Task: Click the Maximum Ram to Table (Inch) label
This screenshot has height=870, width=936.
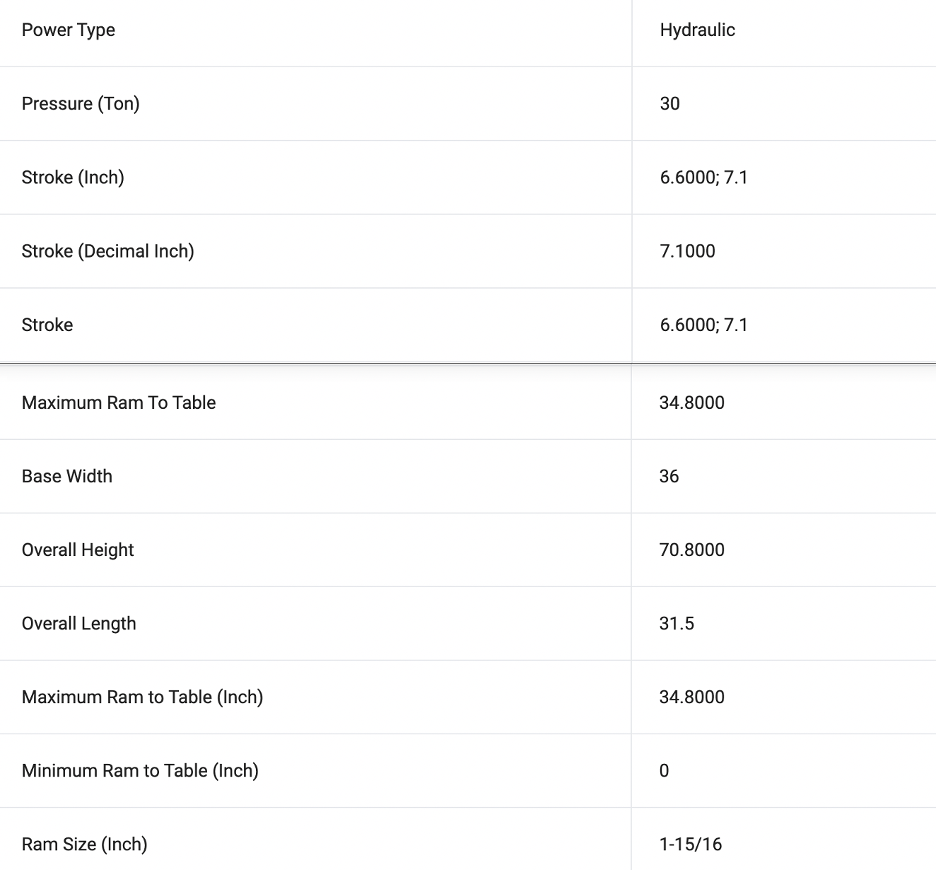Action: 142,697
